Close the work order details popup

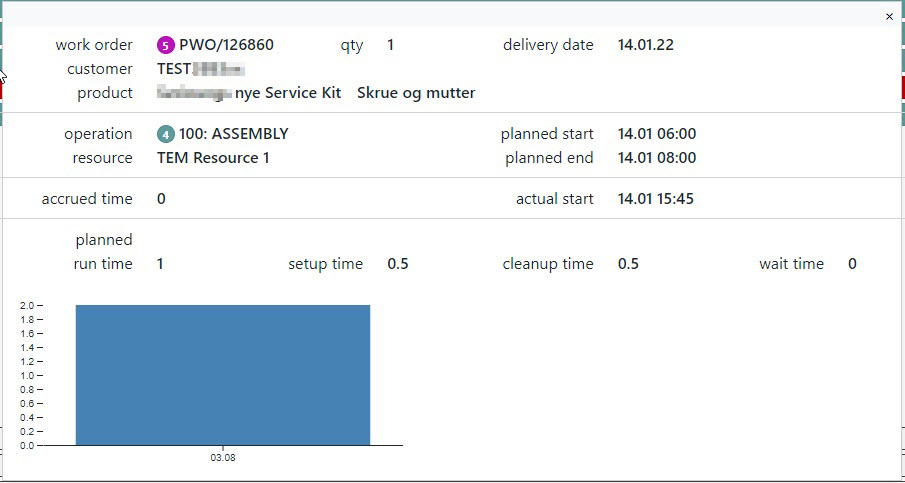click(890, 16)
